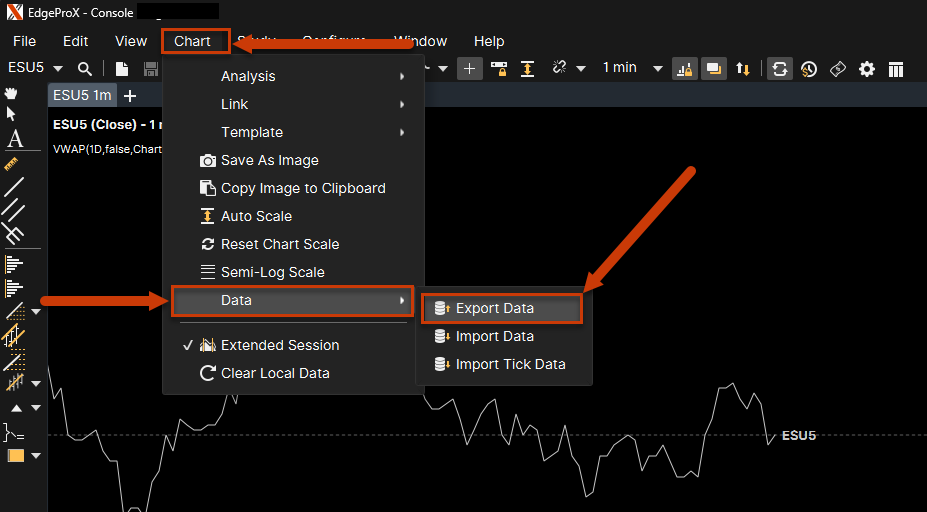This screenshot has height=512, width=927.
Task: Switch to the ESU5 1m tab
Action: [x=82, y=95]
